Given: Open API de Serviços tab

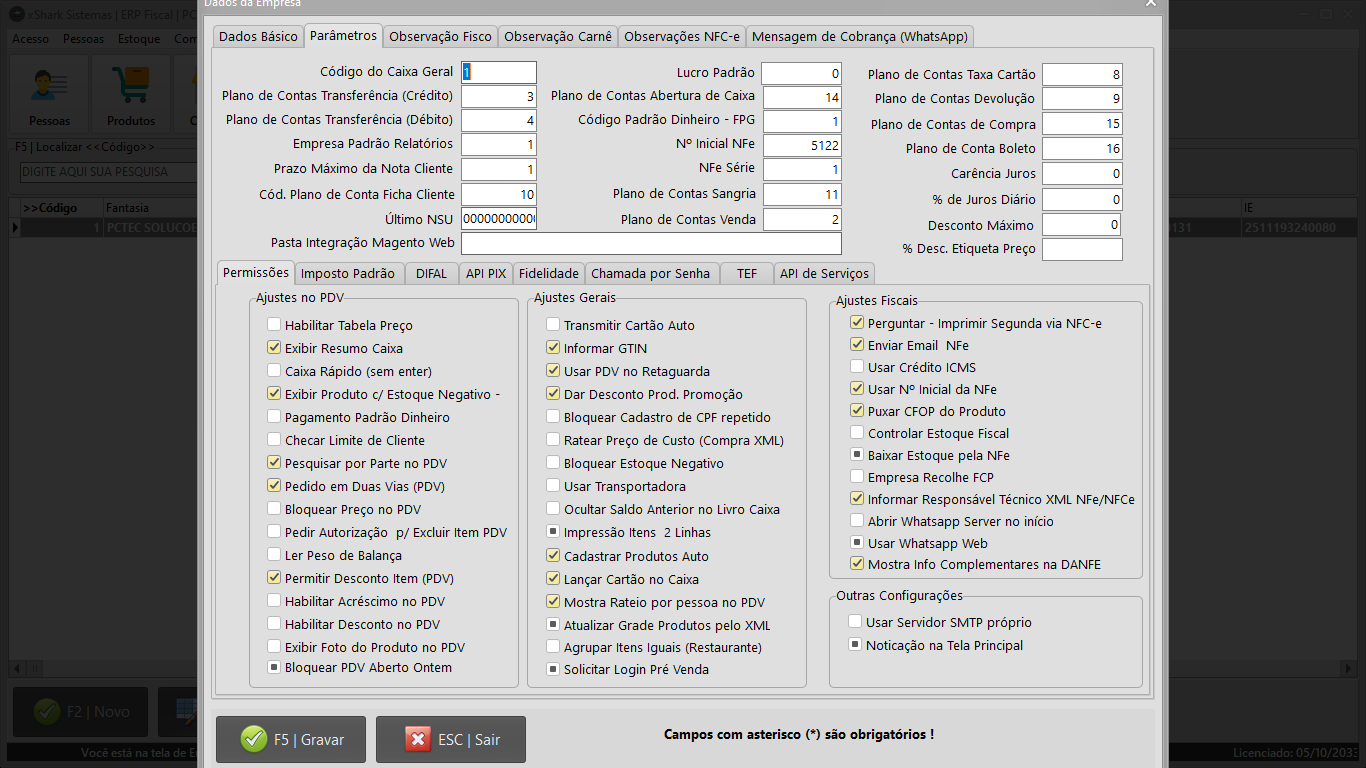Looking at the screenshot, I should pyautogui.click(x=825, y=273).
